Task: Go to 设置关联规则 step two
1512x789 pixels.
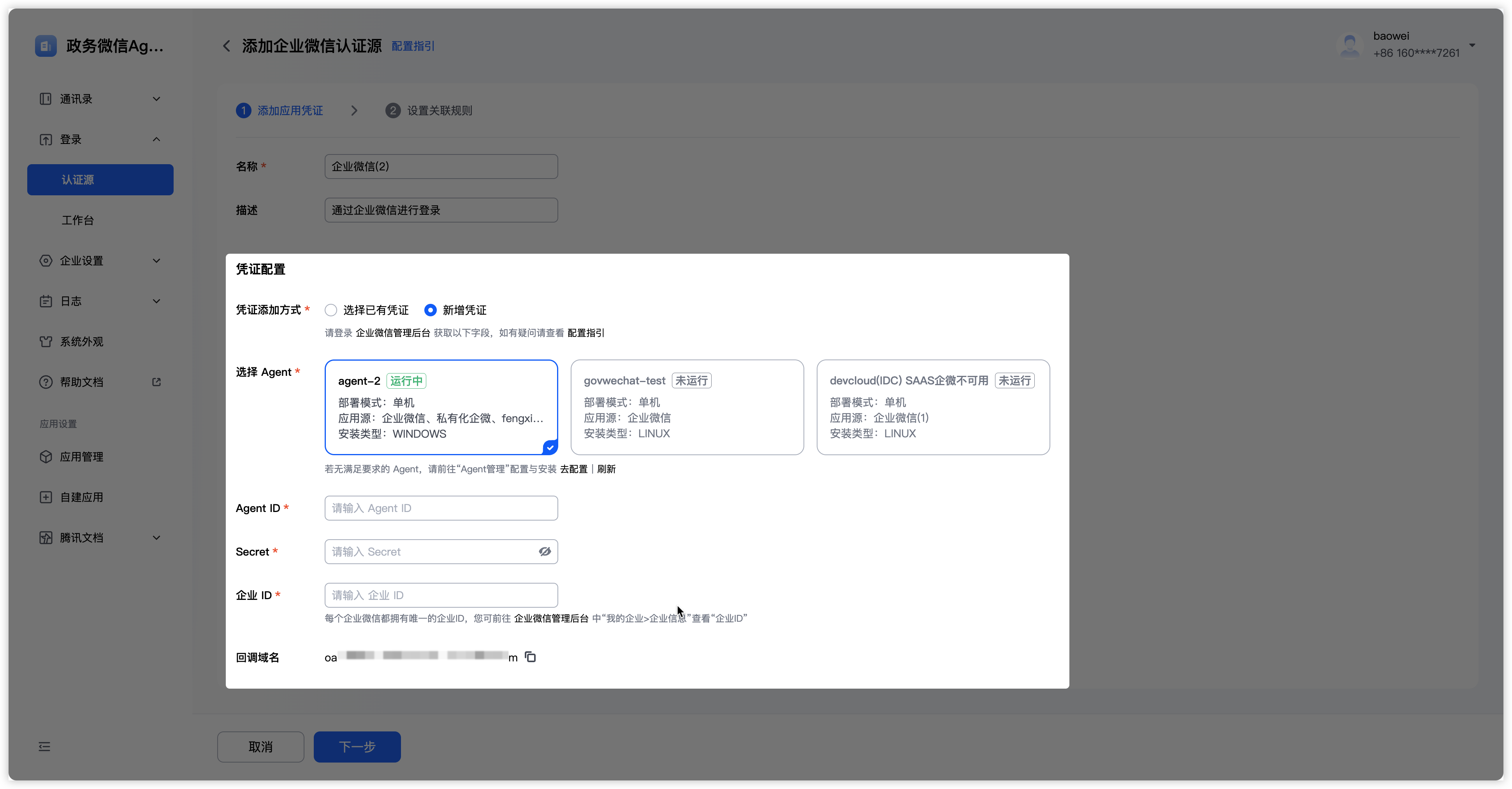Action: 439,110
